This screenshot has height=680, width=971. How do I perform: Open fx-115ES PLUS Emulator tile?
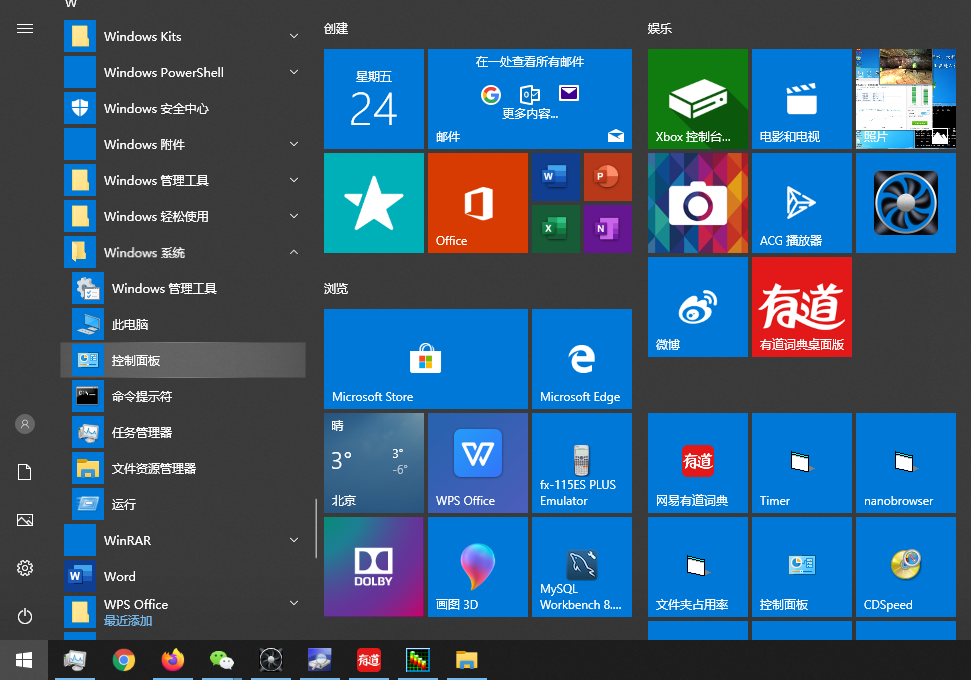pyautogui.click(x=582, y=463)
